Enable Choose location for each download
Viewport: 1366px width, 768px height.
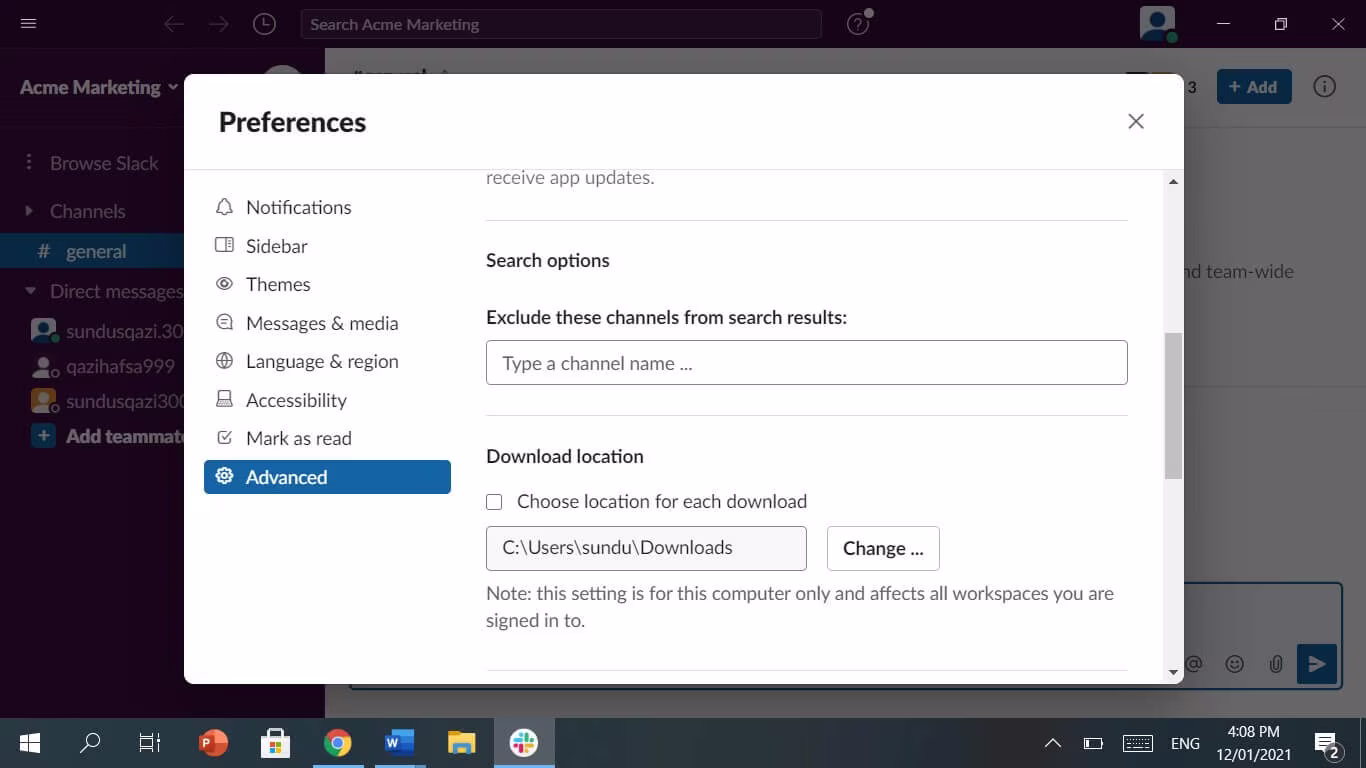(494, 502)
